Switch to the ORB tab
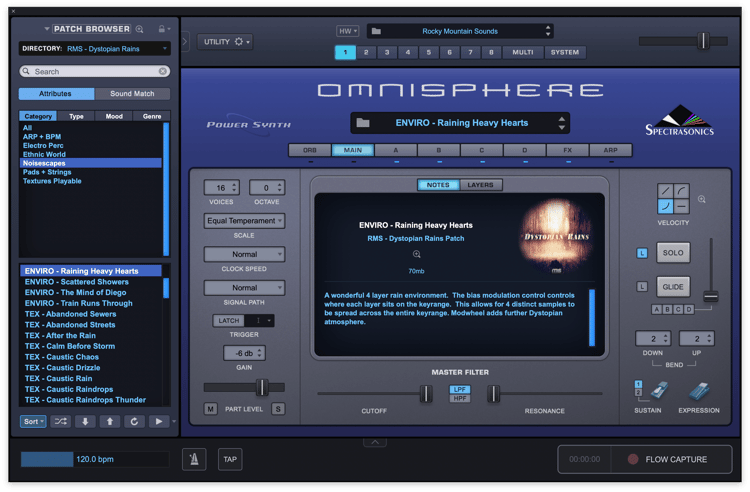The height and width of the screenshot is (492, 750). click(x=309, y=150)
